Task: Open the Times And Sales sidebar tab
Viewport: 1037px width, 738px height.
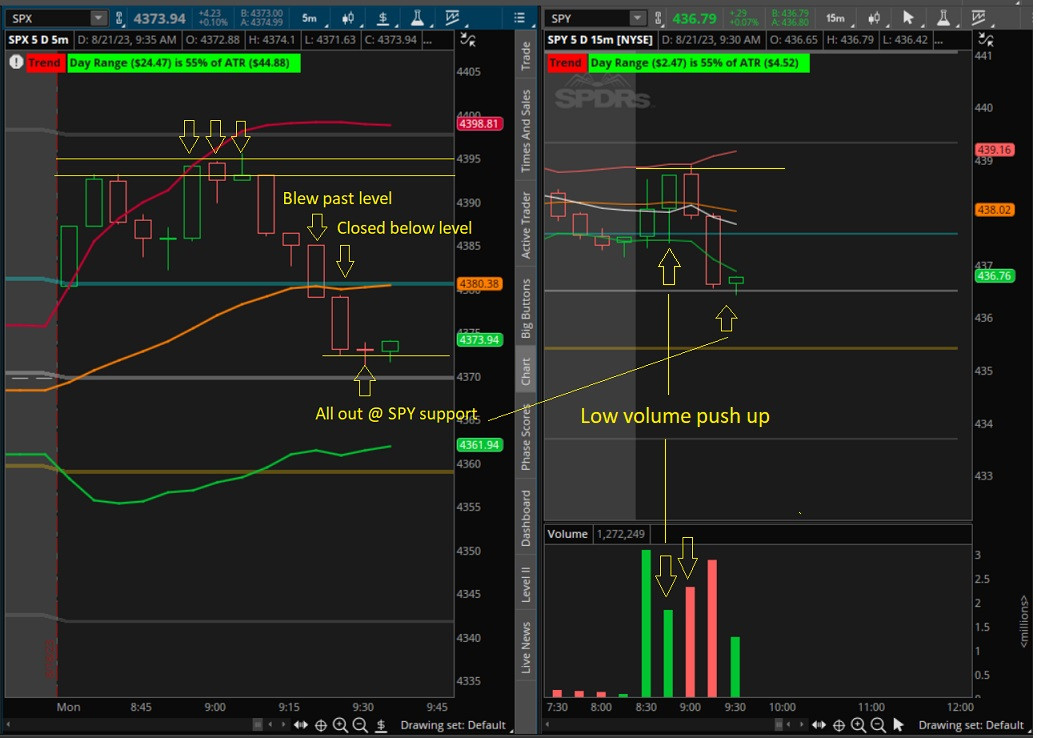Action: (525, 131)
